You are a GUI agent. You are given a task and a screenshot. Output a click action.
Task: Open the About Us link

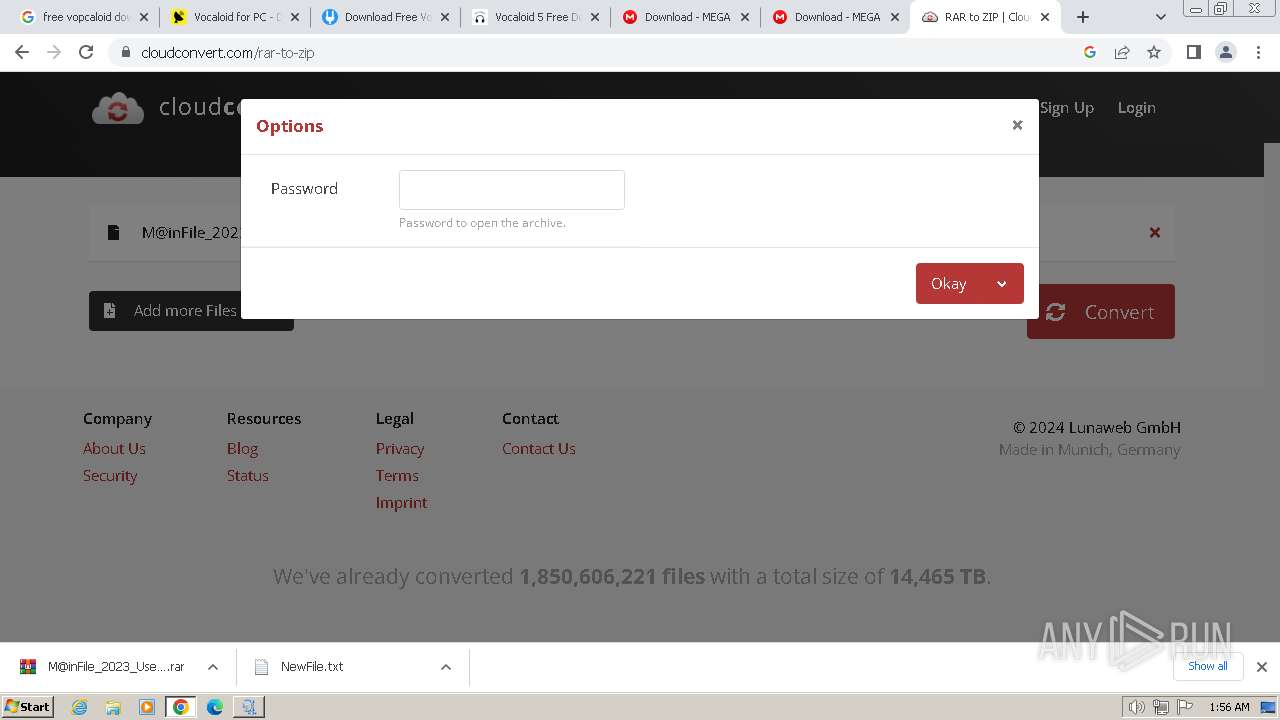[114, 448]
